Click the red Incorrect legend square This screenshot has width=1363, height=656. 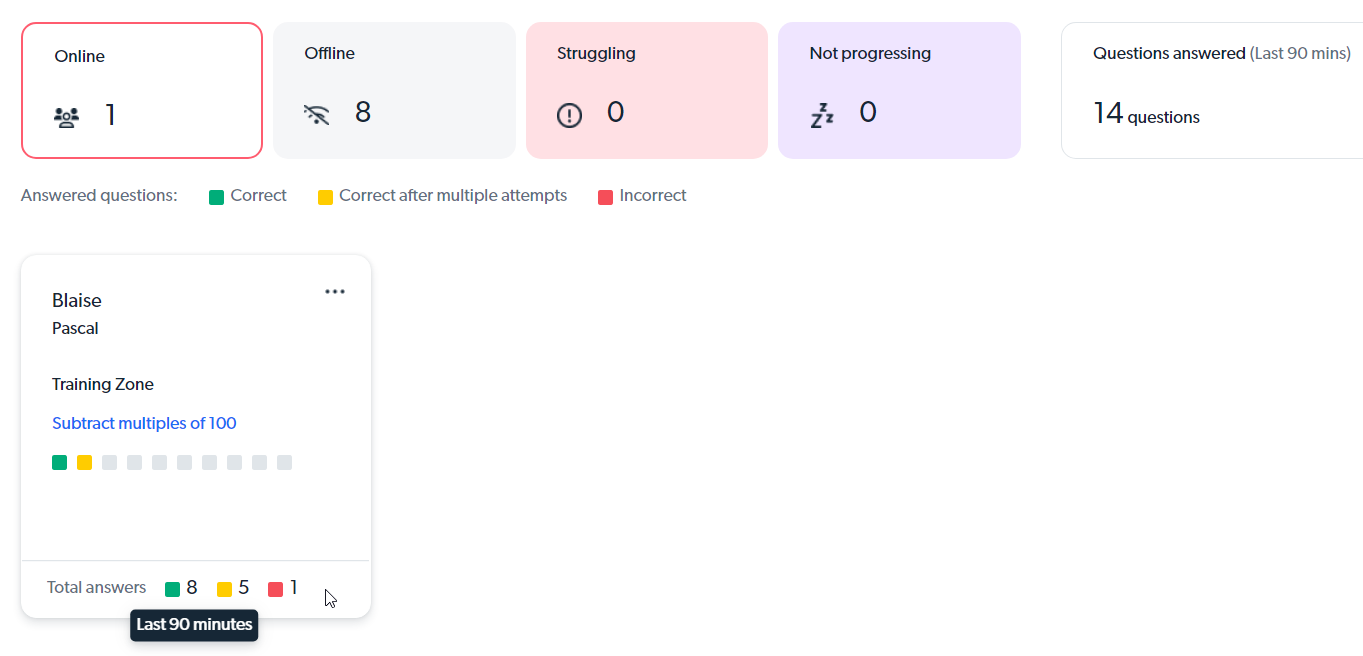(x=605, y=197)
